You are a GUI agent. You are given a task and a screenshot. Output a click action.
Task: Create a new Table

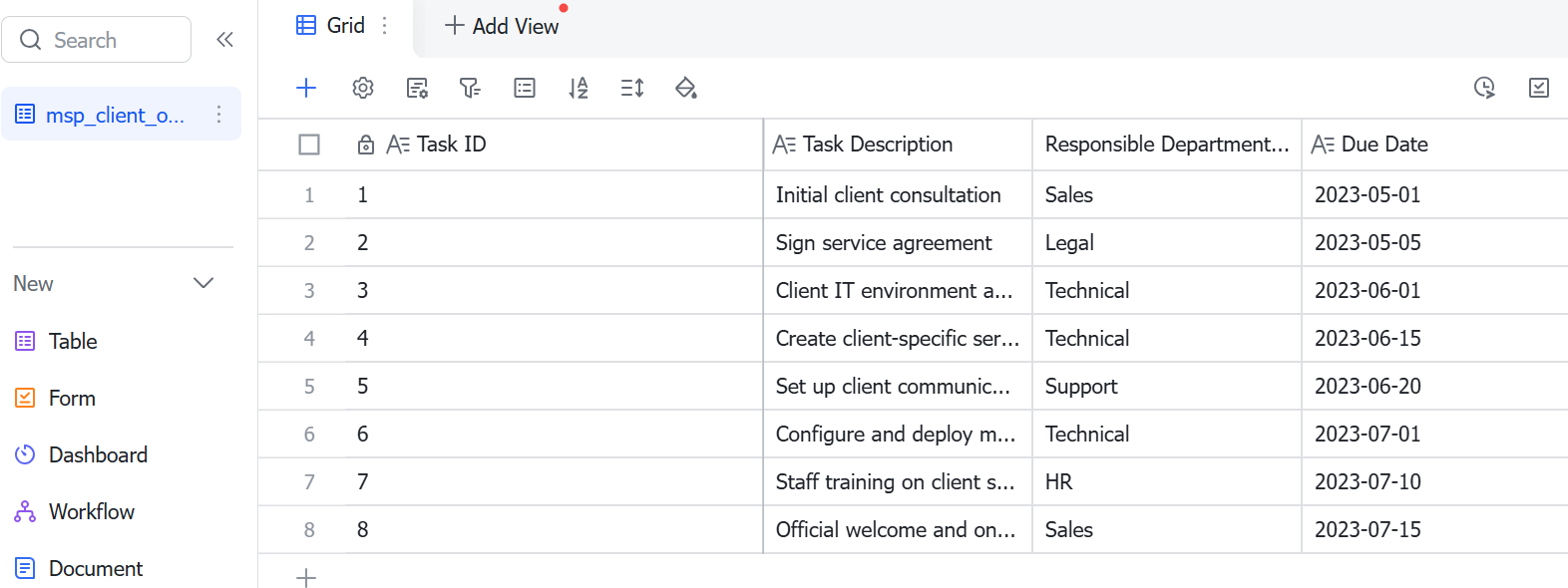coord(57,341)
